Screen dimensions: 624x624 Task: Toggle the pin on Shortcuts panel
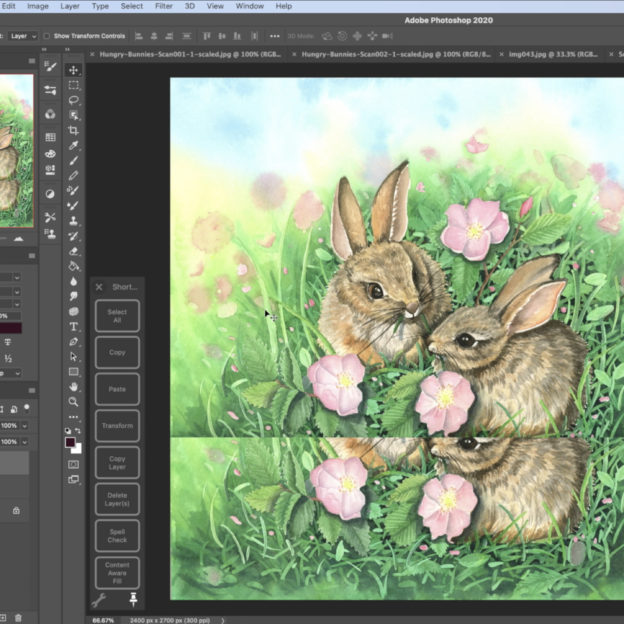pos(133,600)
